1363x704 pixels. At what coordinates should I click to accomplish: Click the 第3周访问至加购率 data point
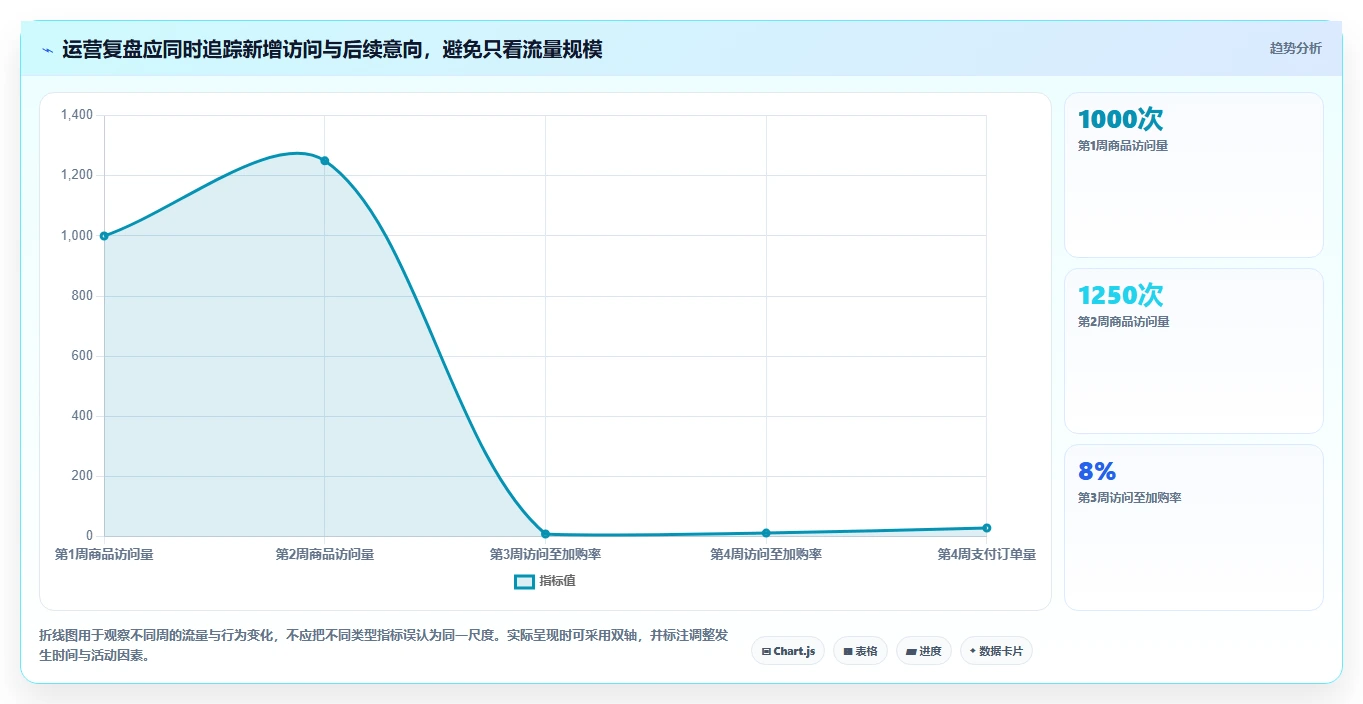click(x=545, y=534)
